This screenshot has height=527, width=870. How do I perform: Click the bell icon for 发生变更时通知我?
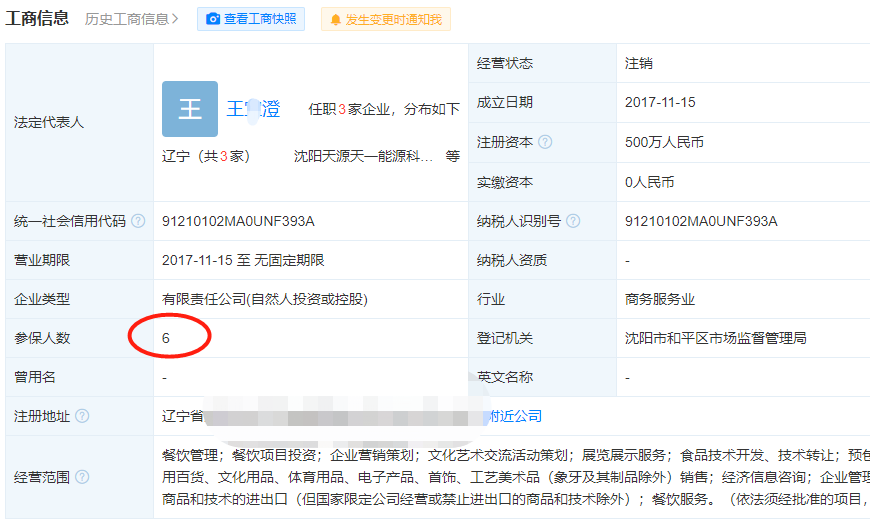pos(335,20)
